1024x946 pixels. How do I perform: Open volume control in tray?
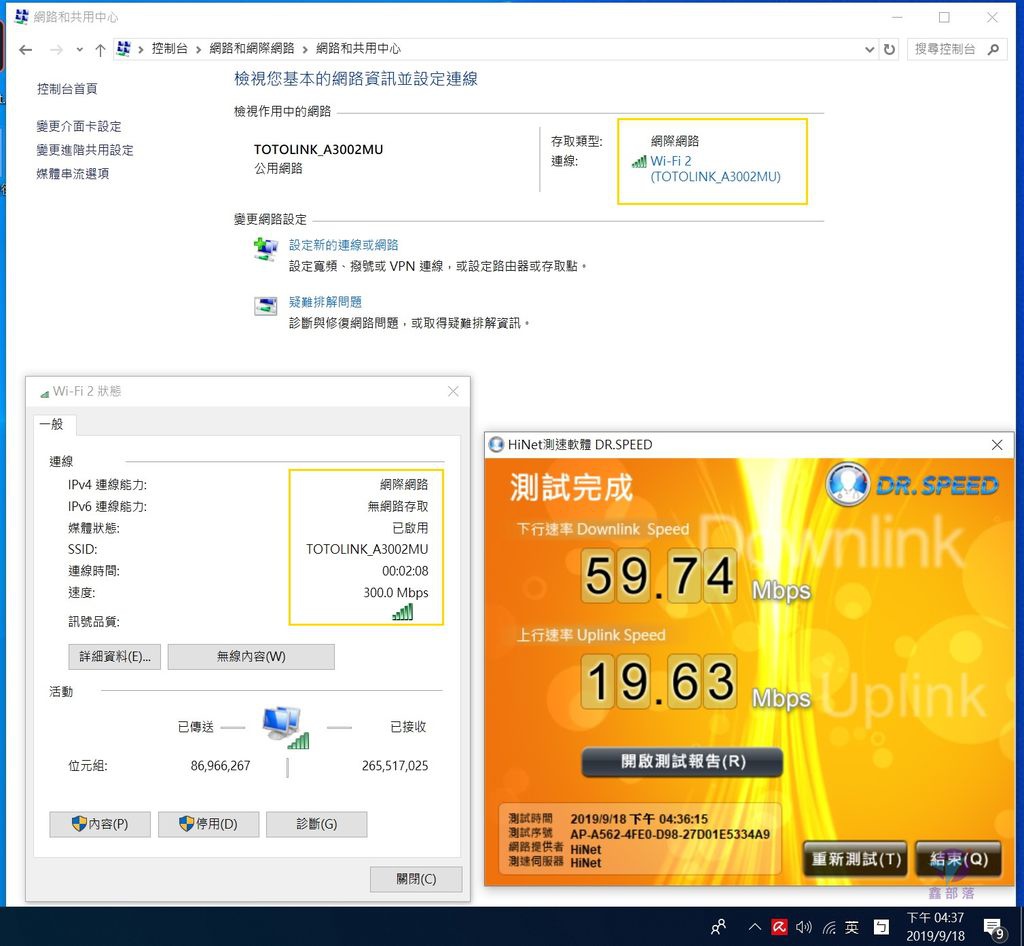tap(804, 926)
